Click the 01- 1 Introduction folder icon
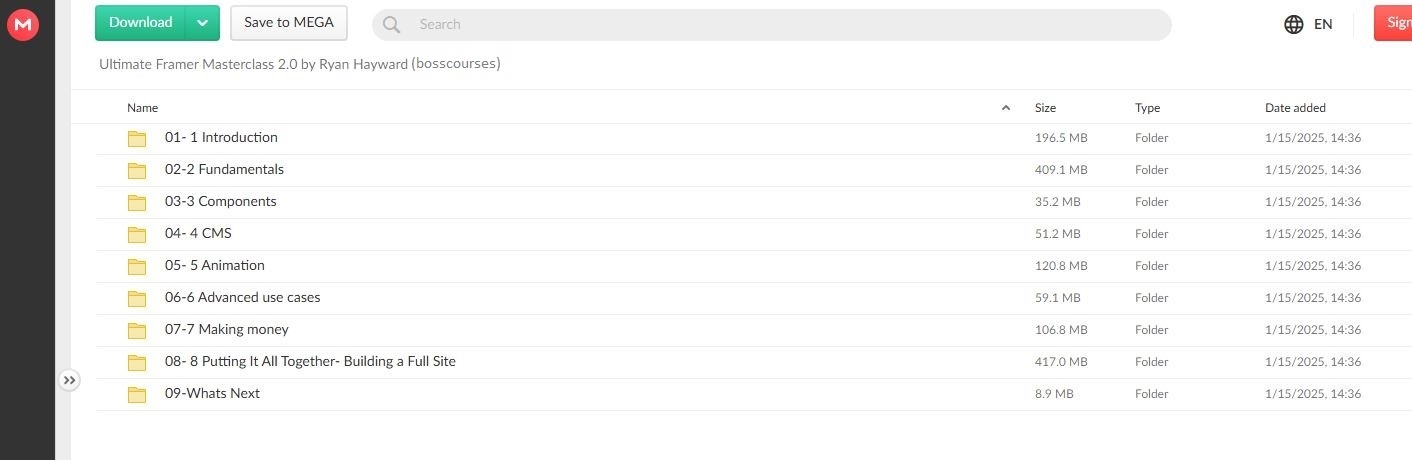 [137, 138]
